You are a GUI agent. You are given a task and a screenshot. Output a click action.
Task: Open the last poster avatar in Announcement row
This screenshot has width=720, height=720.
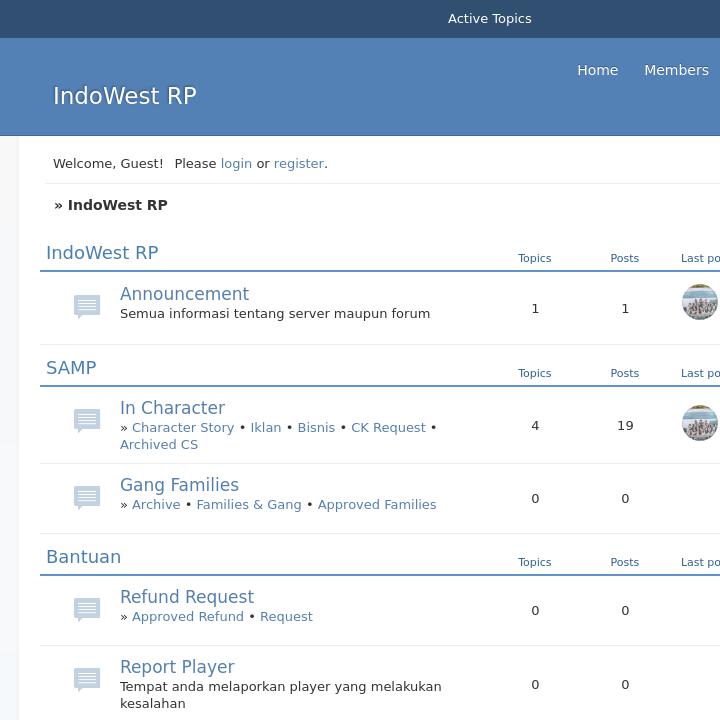pyautogui.click(x=699, y=302)
